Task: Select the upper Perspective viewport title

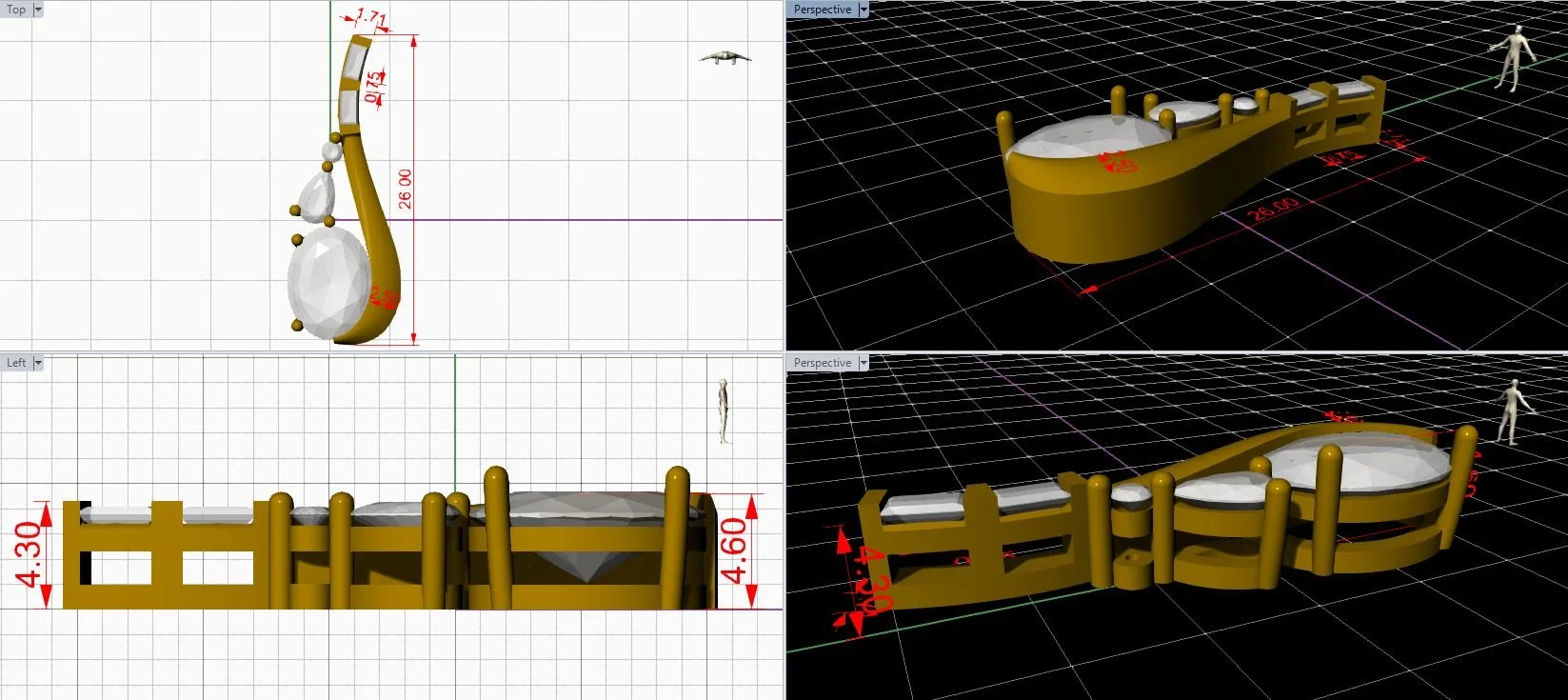Action: (823, 10)
